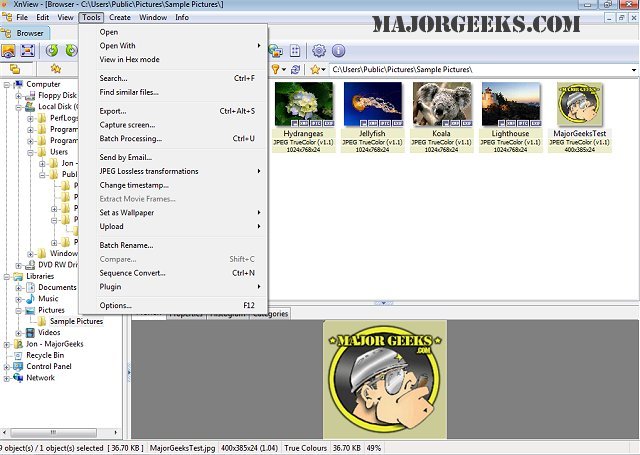Select Capture screen menu entry

click(x=127, y=125)
